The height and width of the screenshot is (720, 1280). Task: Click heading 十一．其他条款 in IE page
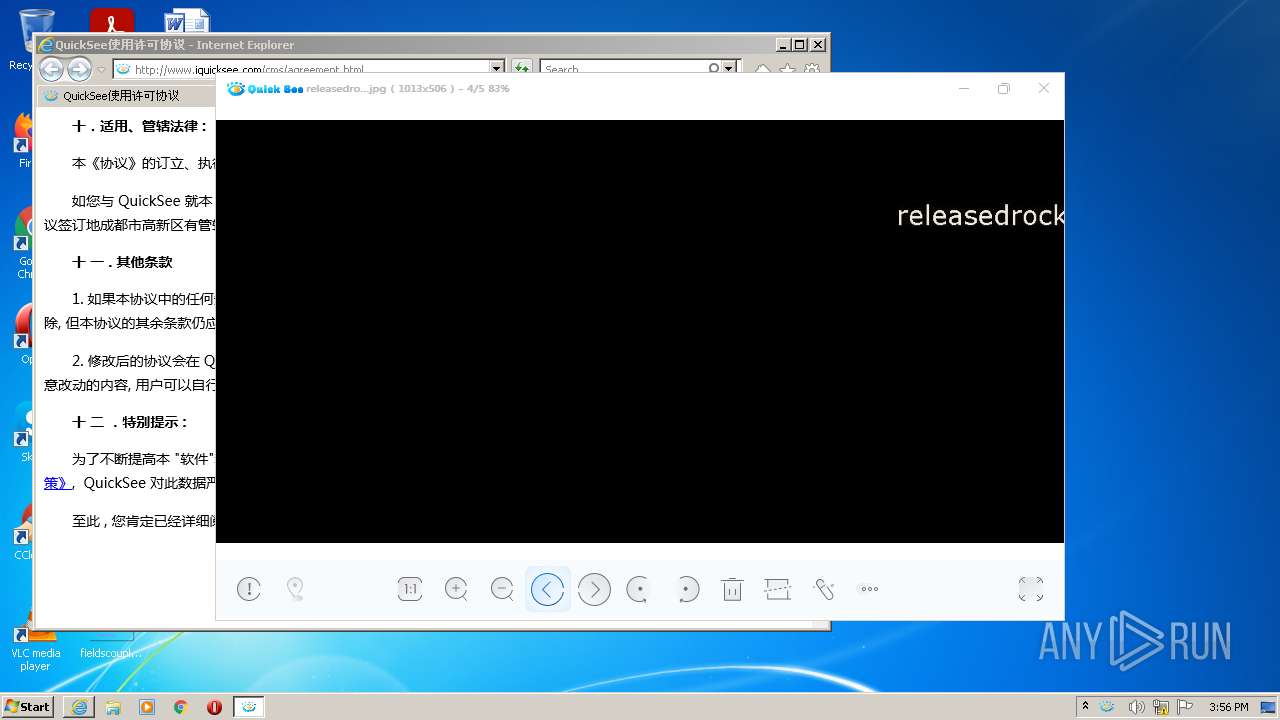[x=122, y=262]
